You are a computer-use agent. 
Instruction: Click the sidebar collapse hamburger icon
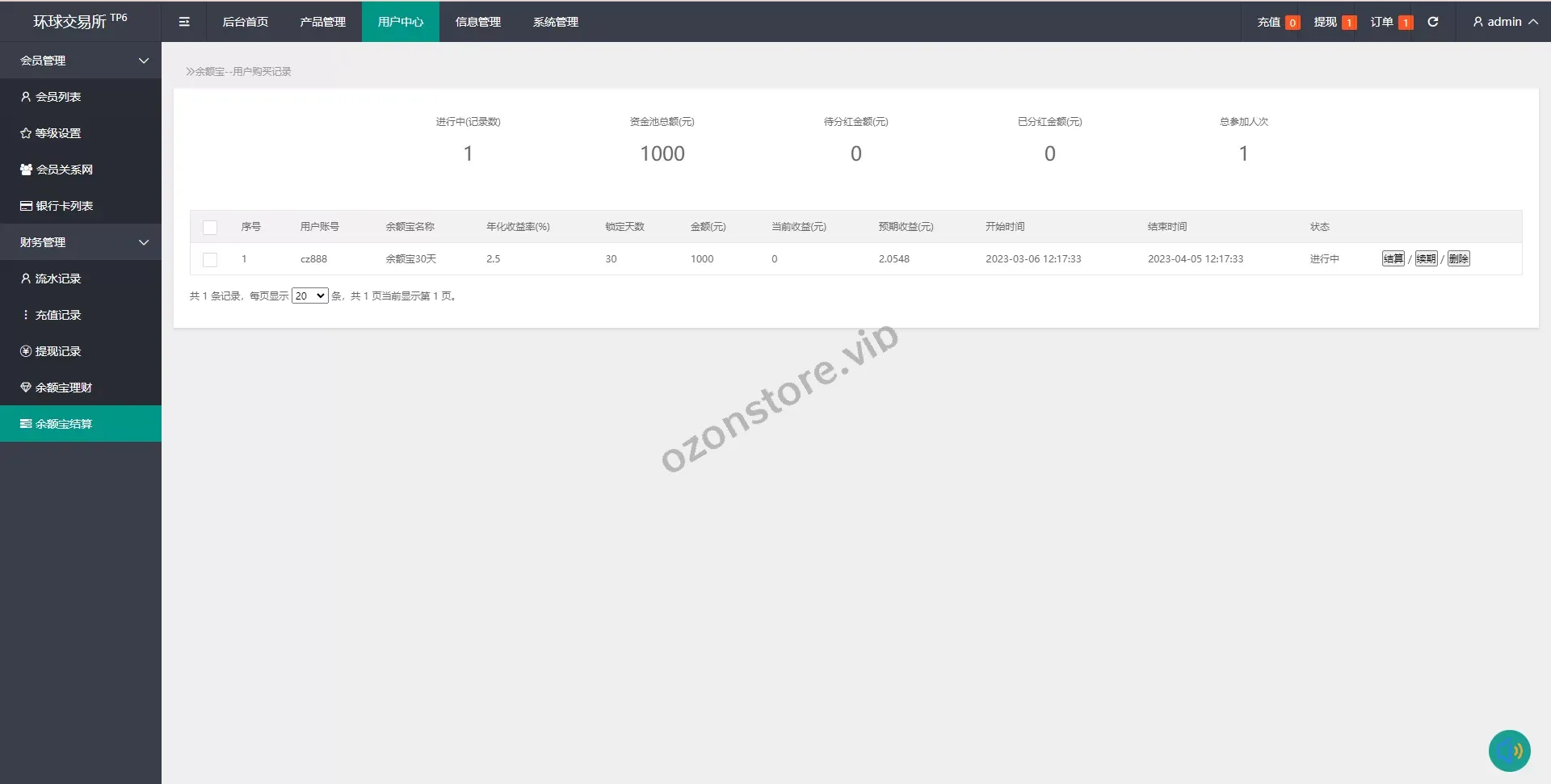click(184, 22)
